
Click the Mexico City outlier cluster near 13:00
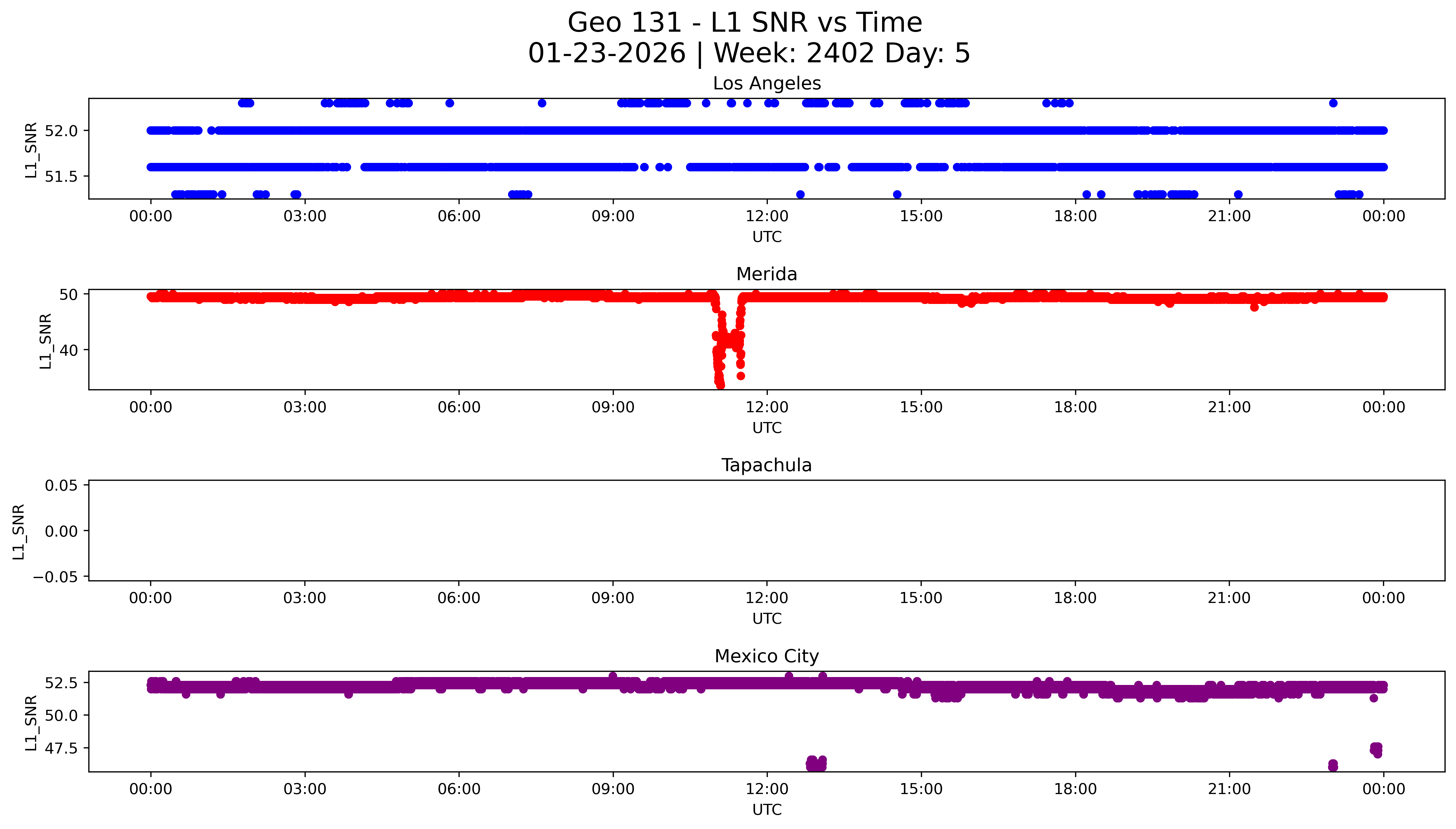pos(816,763)
